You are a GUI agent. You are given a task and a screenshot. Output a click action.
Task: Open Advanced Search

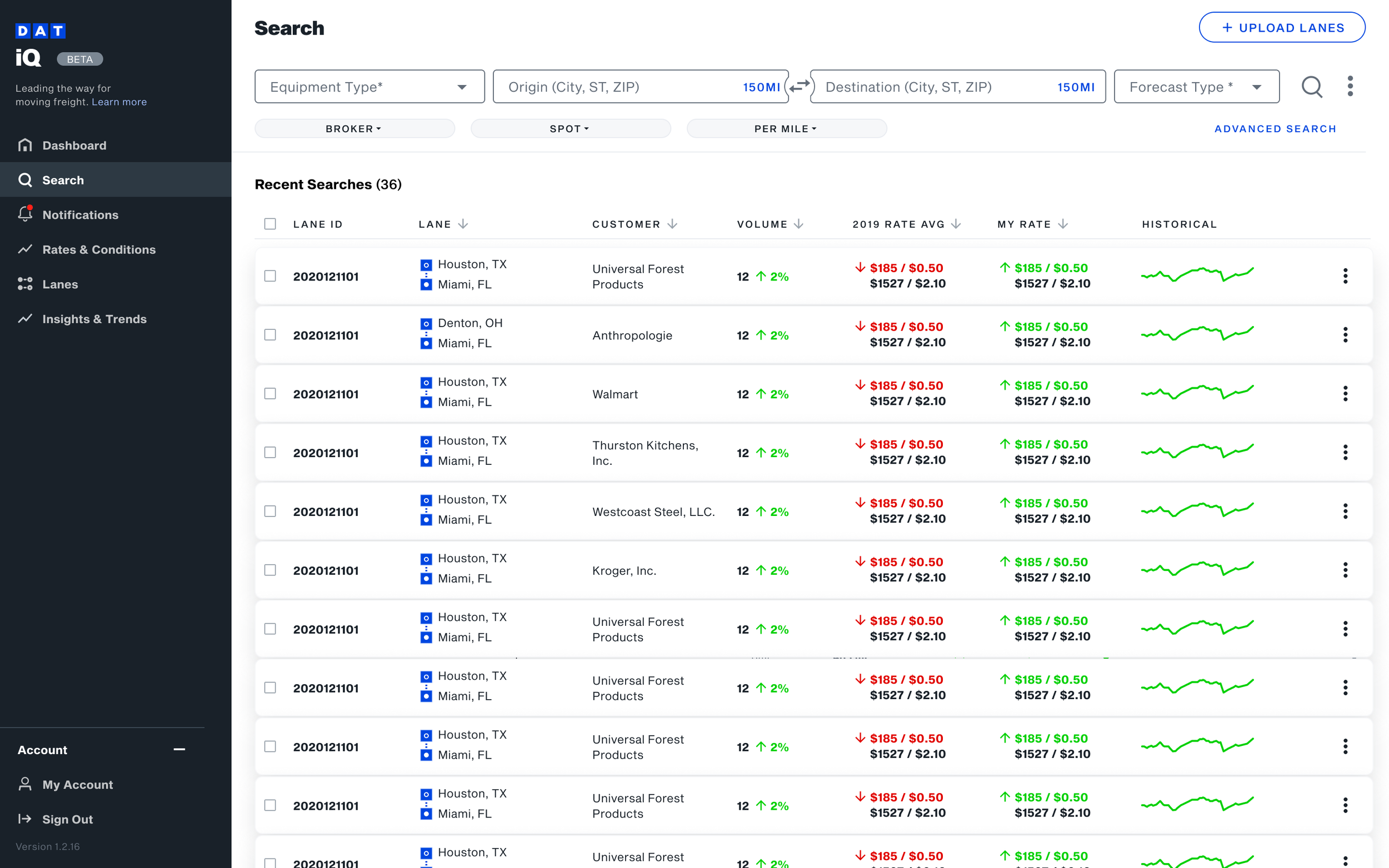tap(1275, 129)
